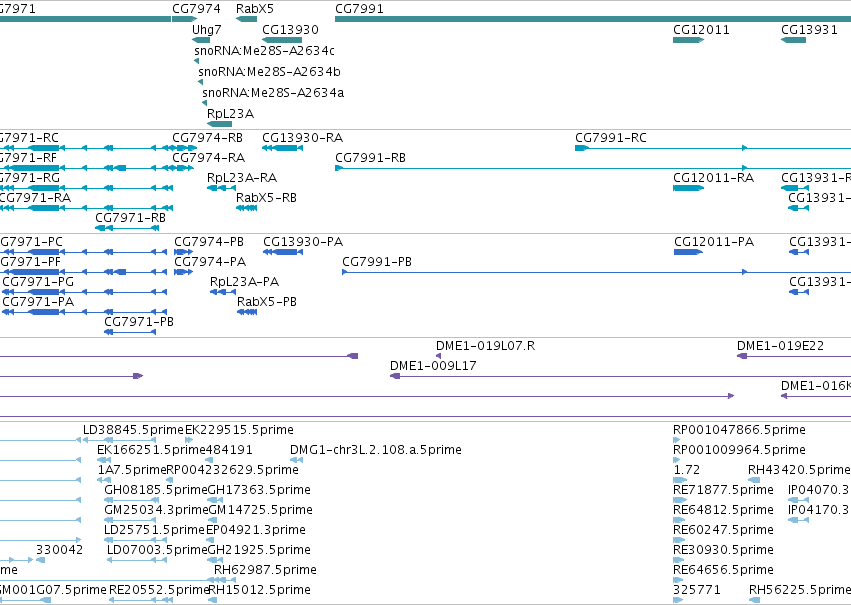The width and height of the screenshot is (851, 605).
Task: Click snoRNA:Me28S-A2634c label
Action: [x=264, y=50]
